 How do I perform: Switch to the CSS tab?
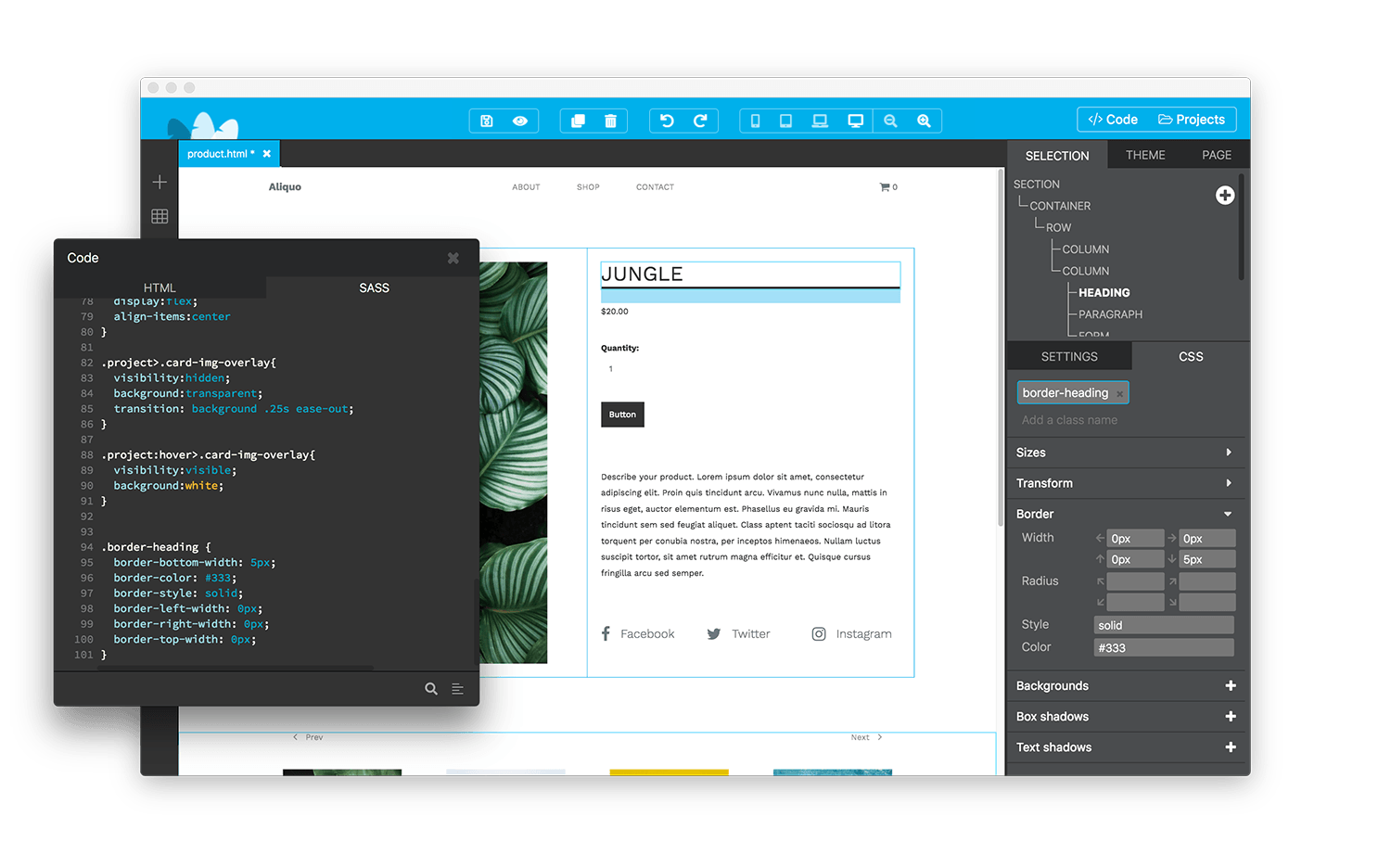1191,356
